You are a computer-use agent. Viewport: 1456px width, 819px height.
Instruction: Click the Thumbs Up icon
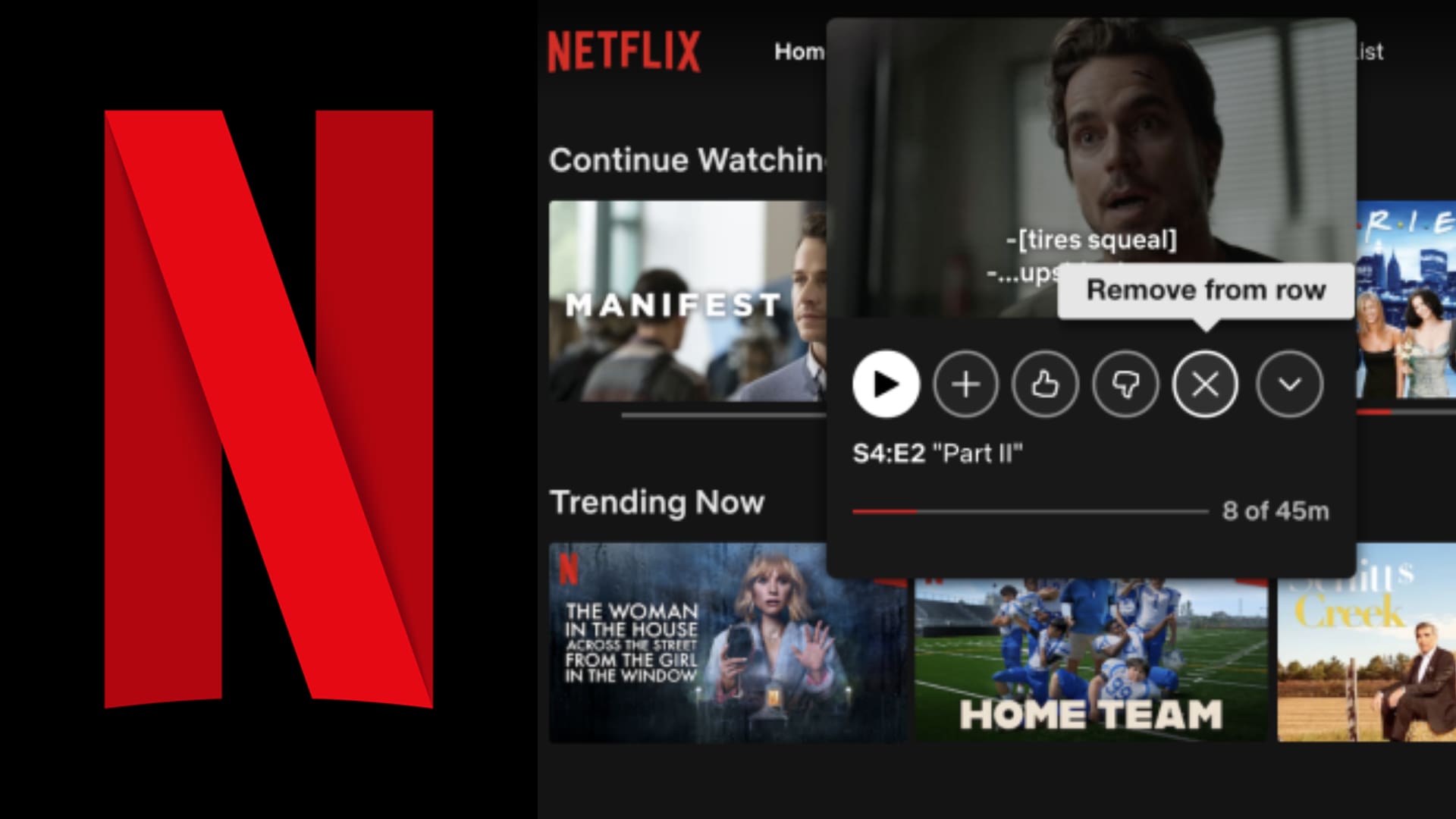click(1044, 383)
